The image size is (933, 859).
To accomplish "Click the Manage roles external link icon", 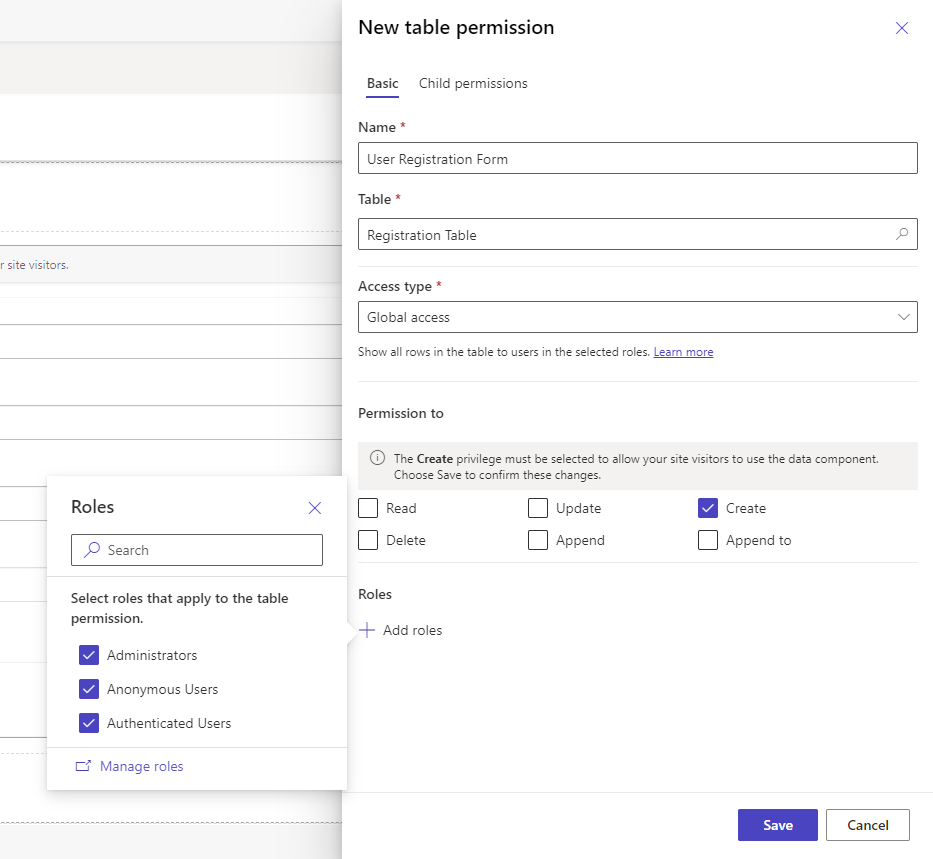I will click(84, 766).
